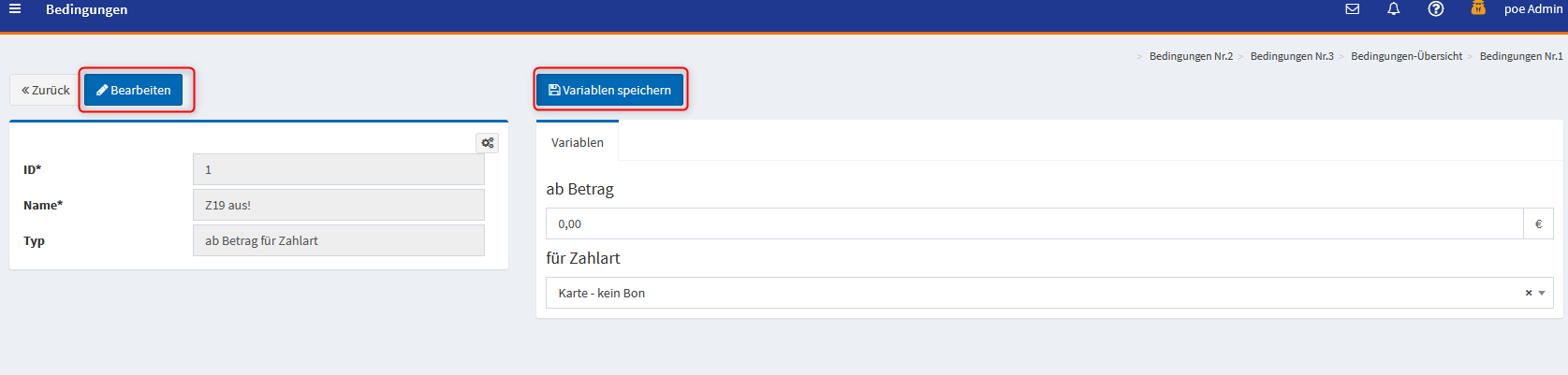Screen dimensions: 1568x375
Task: Navigate to Bedingungen-Übersicht breadcrumb
Action: (x=1406, y=56)
